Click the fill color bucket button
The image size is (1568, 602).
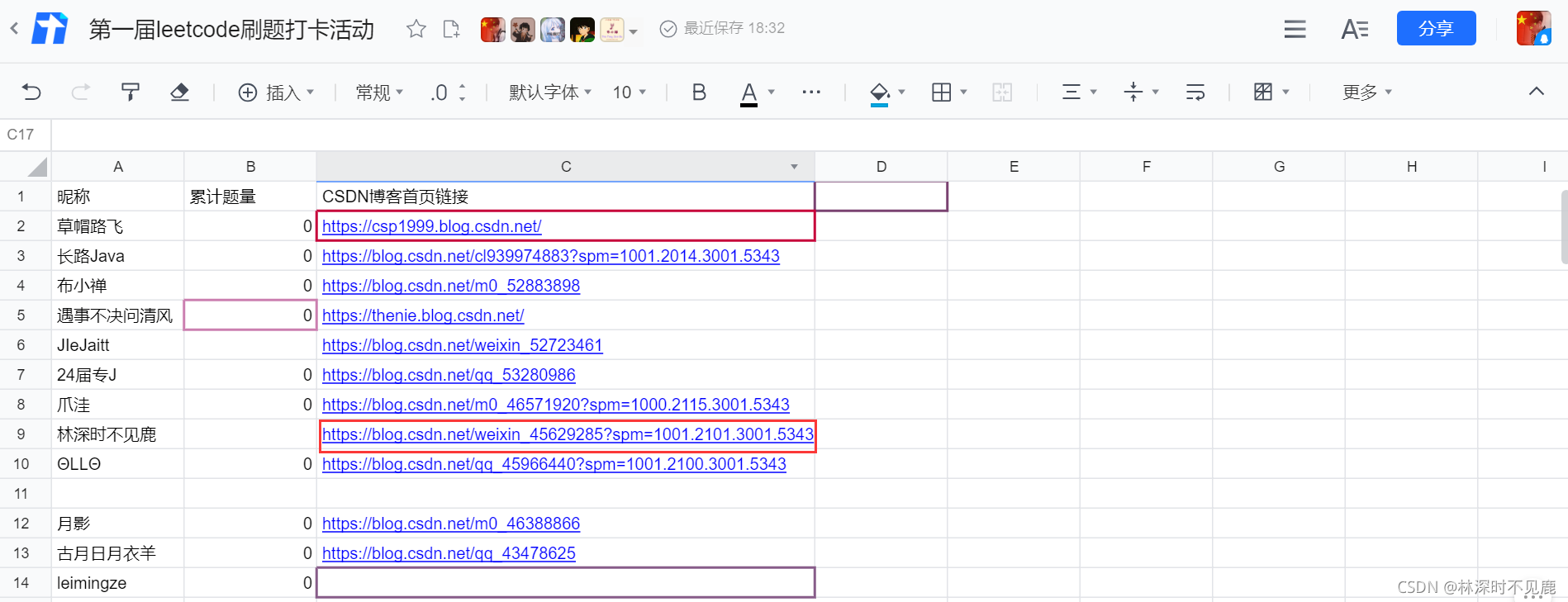880,92
